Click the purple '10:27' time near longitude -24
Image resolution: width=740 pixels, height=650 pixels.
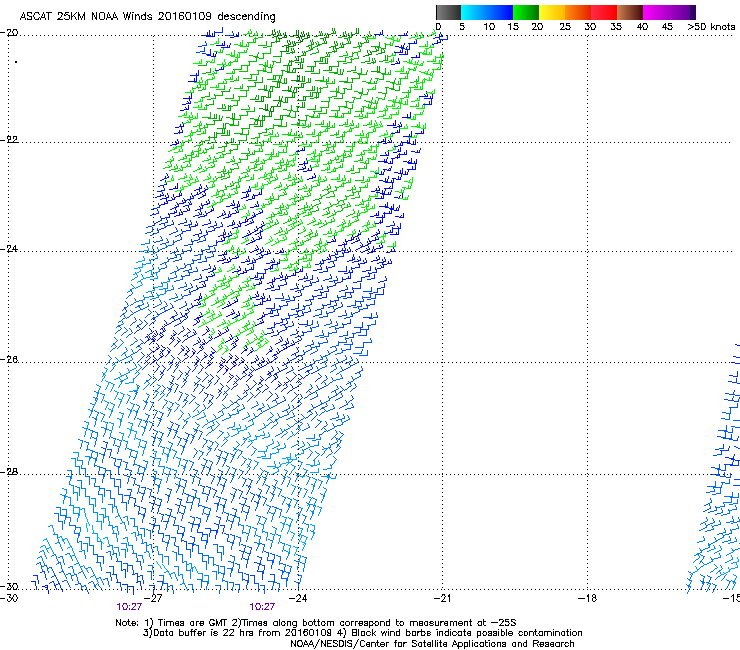click(x=262, y=607)
